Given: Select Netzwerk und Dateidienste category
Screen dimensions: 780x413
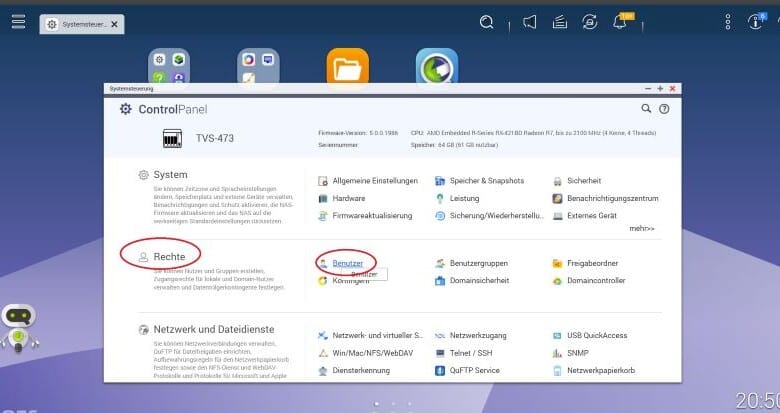Looking at the screenshot, I should point(213,329).
